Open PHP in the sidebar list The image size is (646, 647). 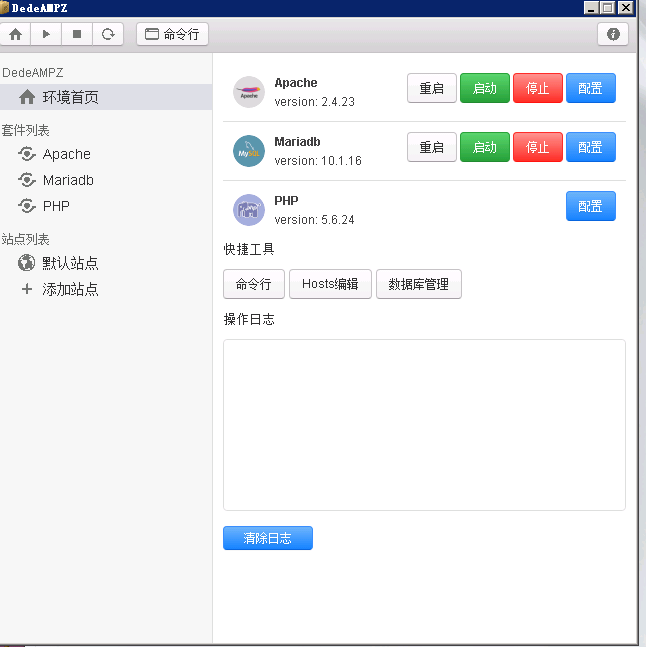click(x=56, y=206)
